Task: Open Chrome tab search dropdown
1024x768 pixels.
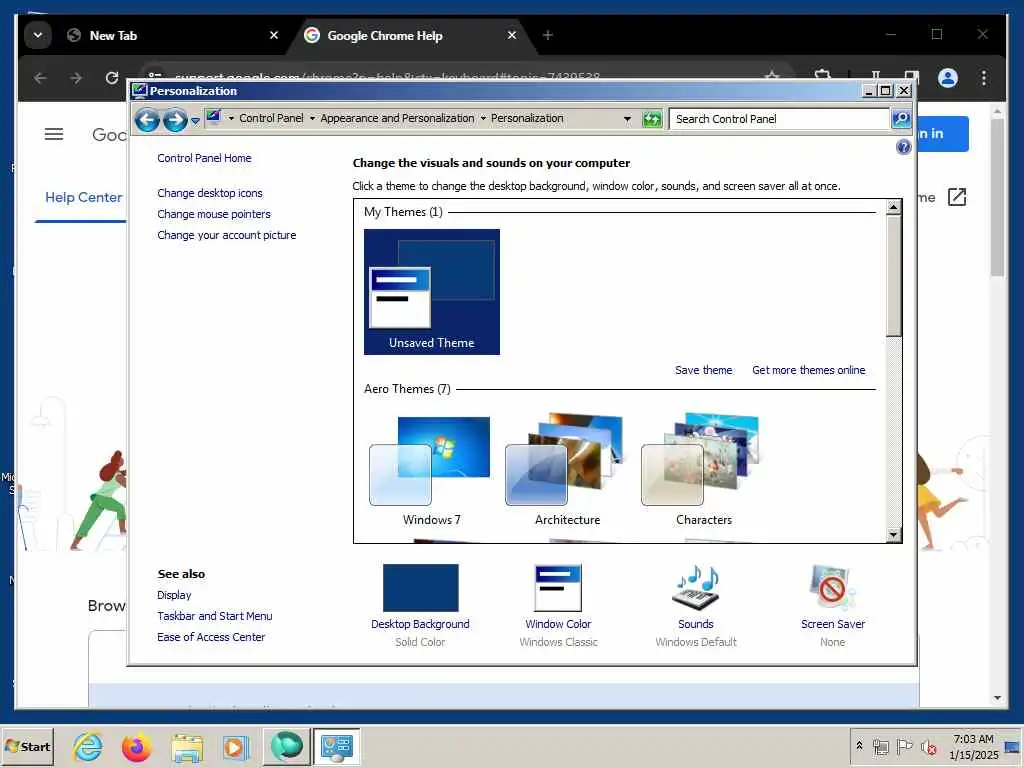Action: point(38,35)
